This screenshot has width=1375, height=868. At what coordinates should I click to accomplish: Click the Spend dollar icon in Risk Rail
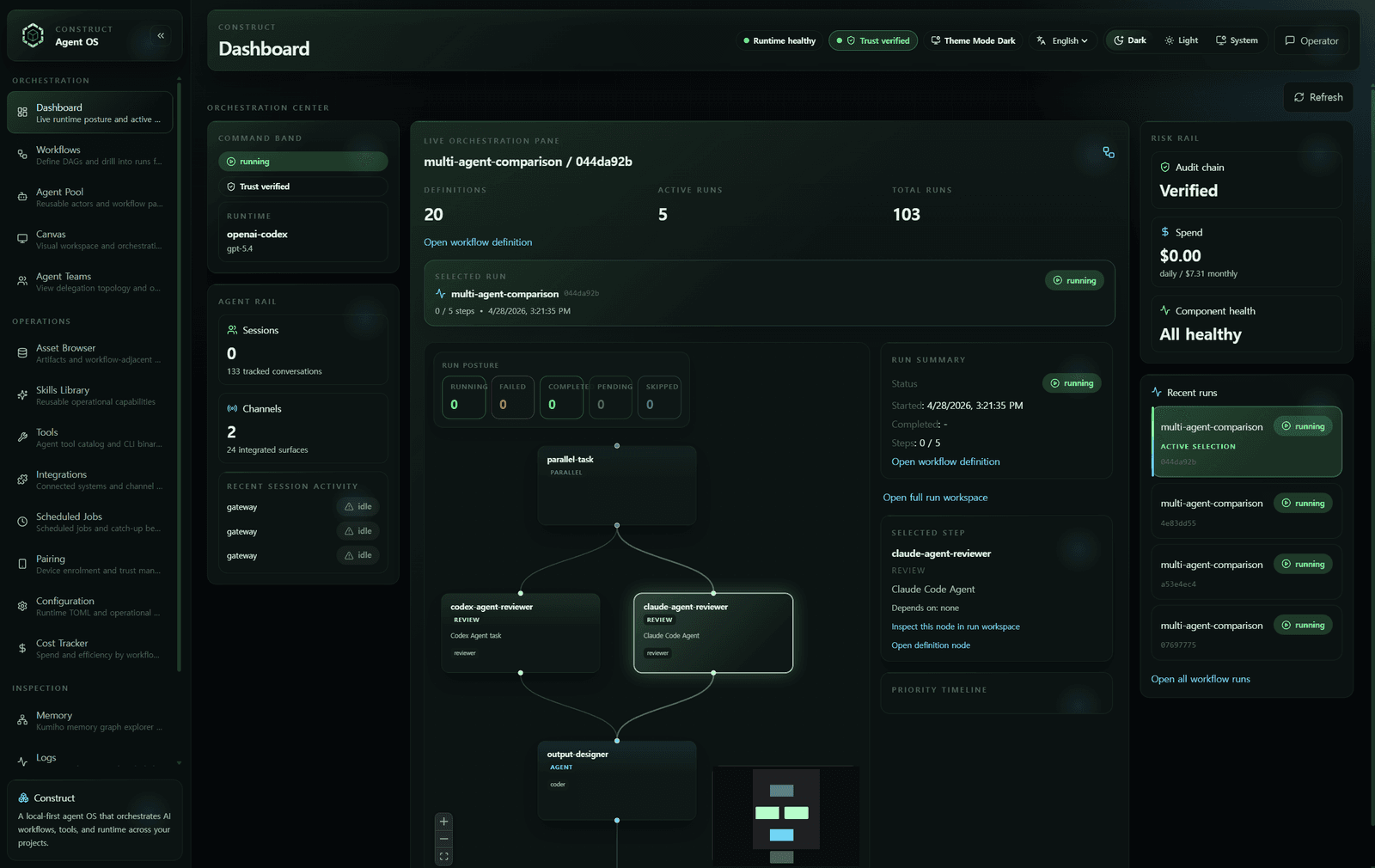click(1165, 232)
